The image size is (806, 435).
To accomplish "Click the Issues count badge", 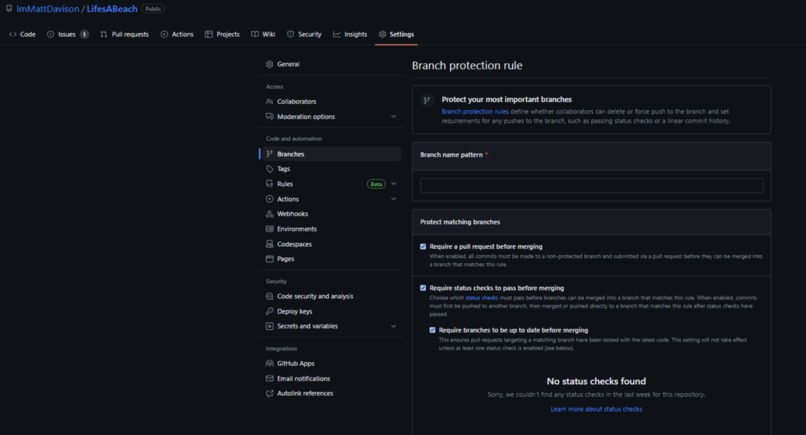I will click(x=84, y=34).
